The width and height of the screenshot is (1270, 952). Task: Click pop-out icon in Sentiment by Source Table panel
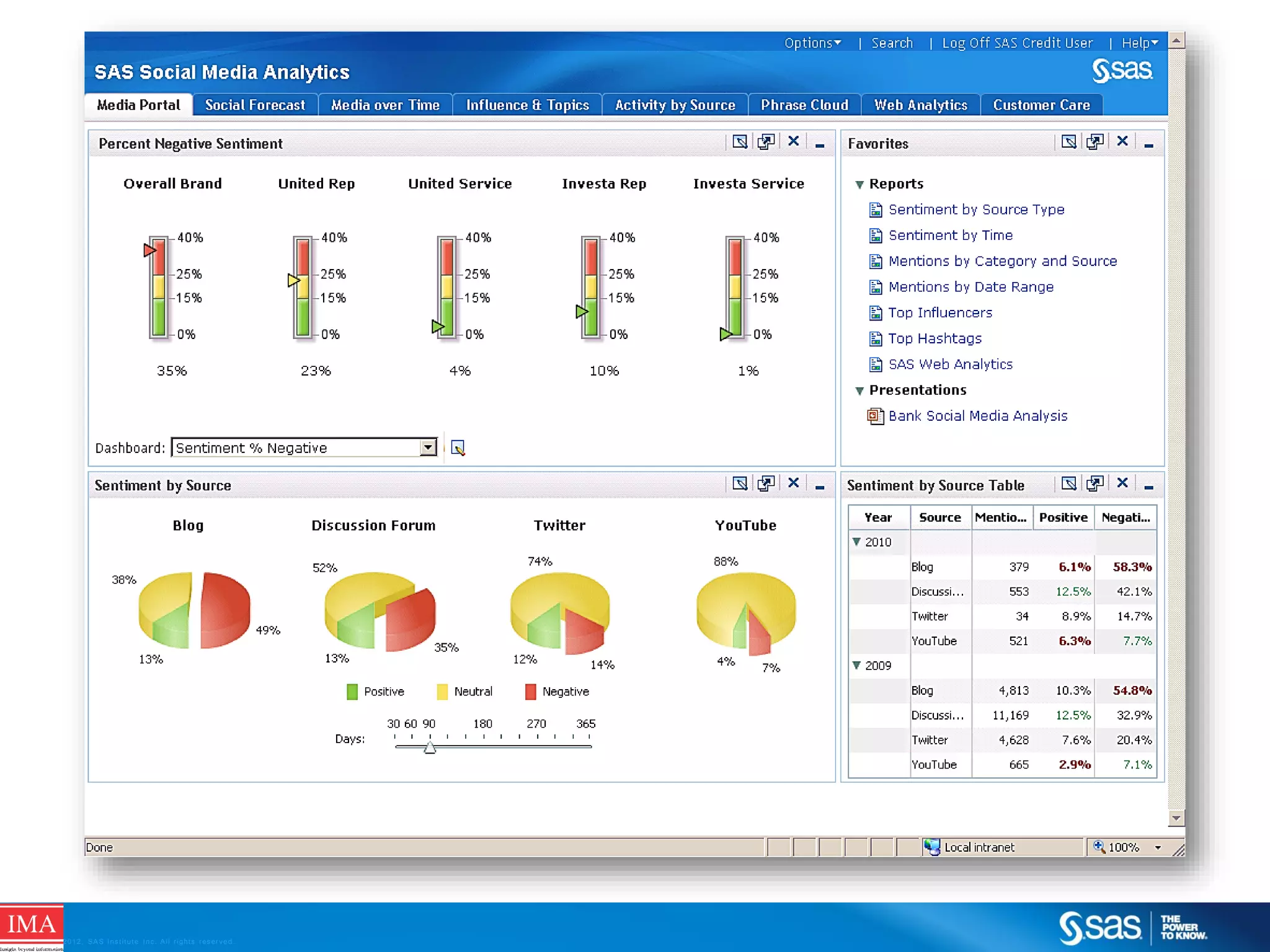(1095, 483)
